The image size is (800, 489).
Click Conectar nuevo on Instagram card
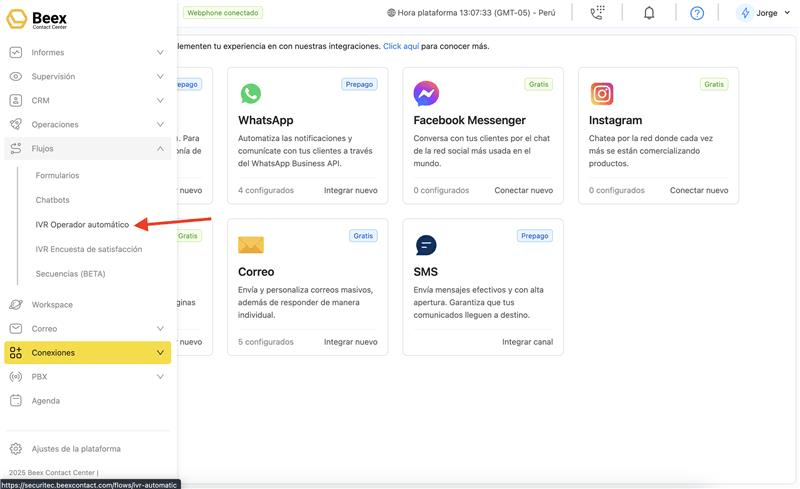tap(698, 190)
